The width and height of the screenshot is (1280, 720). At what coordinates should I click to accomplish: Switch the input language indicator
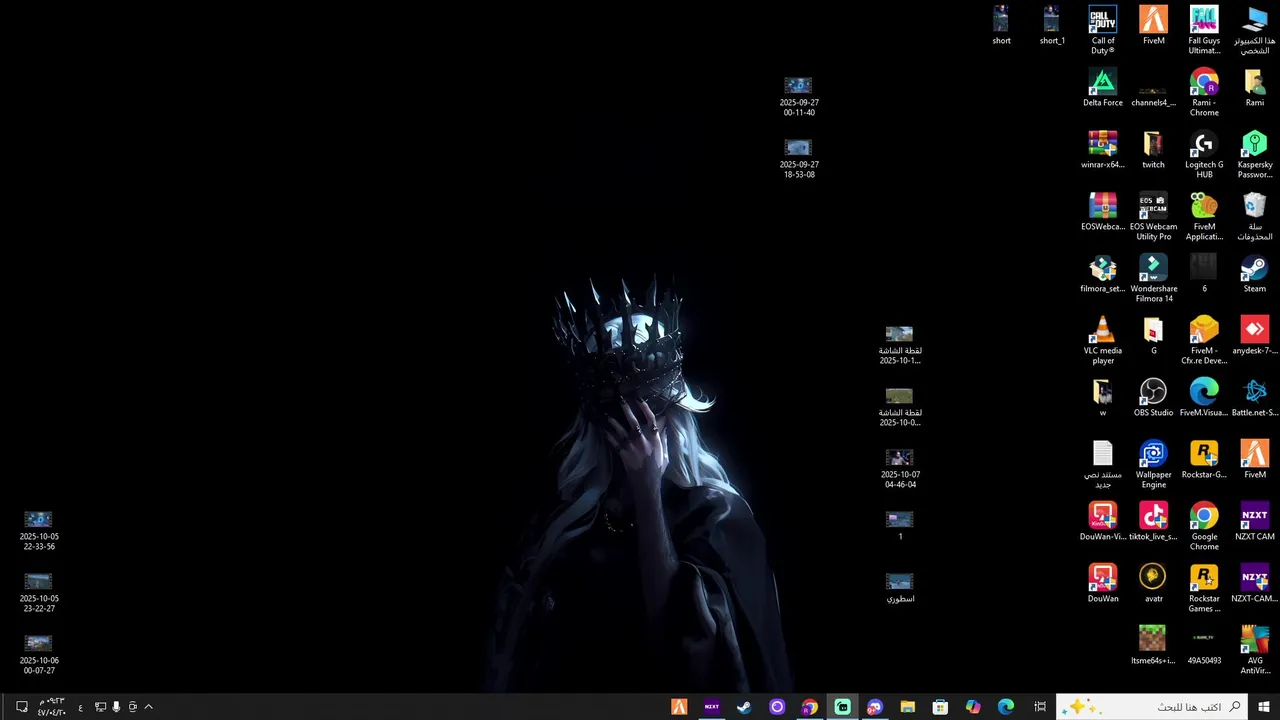click(x=81, y=707)
